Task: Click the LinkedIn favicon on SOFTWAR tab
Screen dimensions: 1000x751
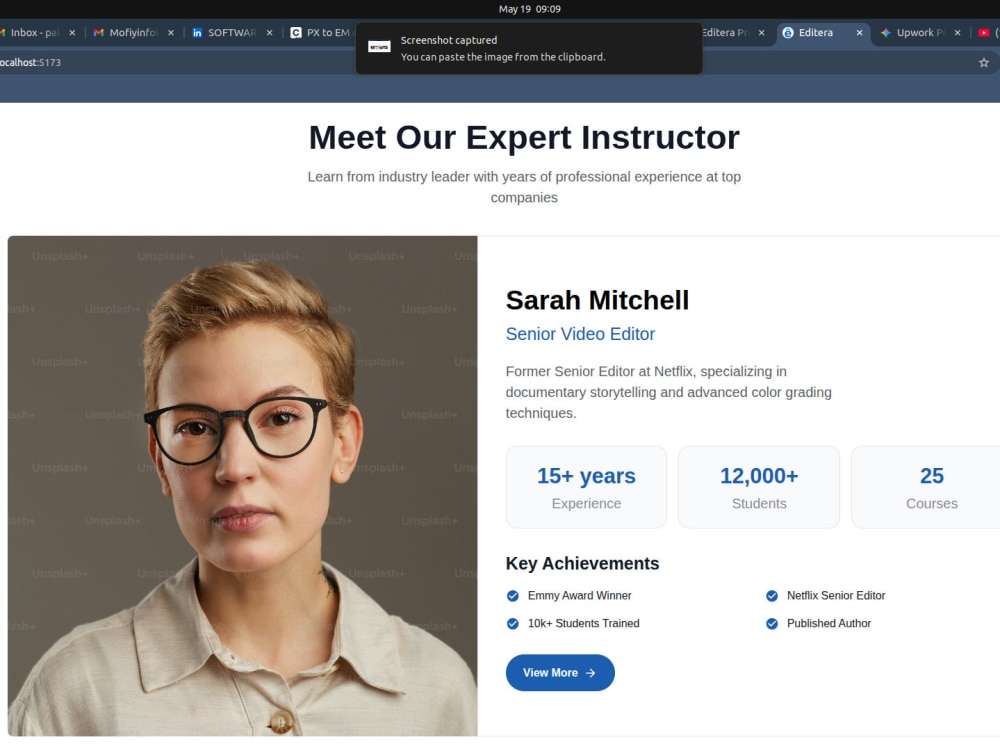Action: click(x=197, y=33)
